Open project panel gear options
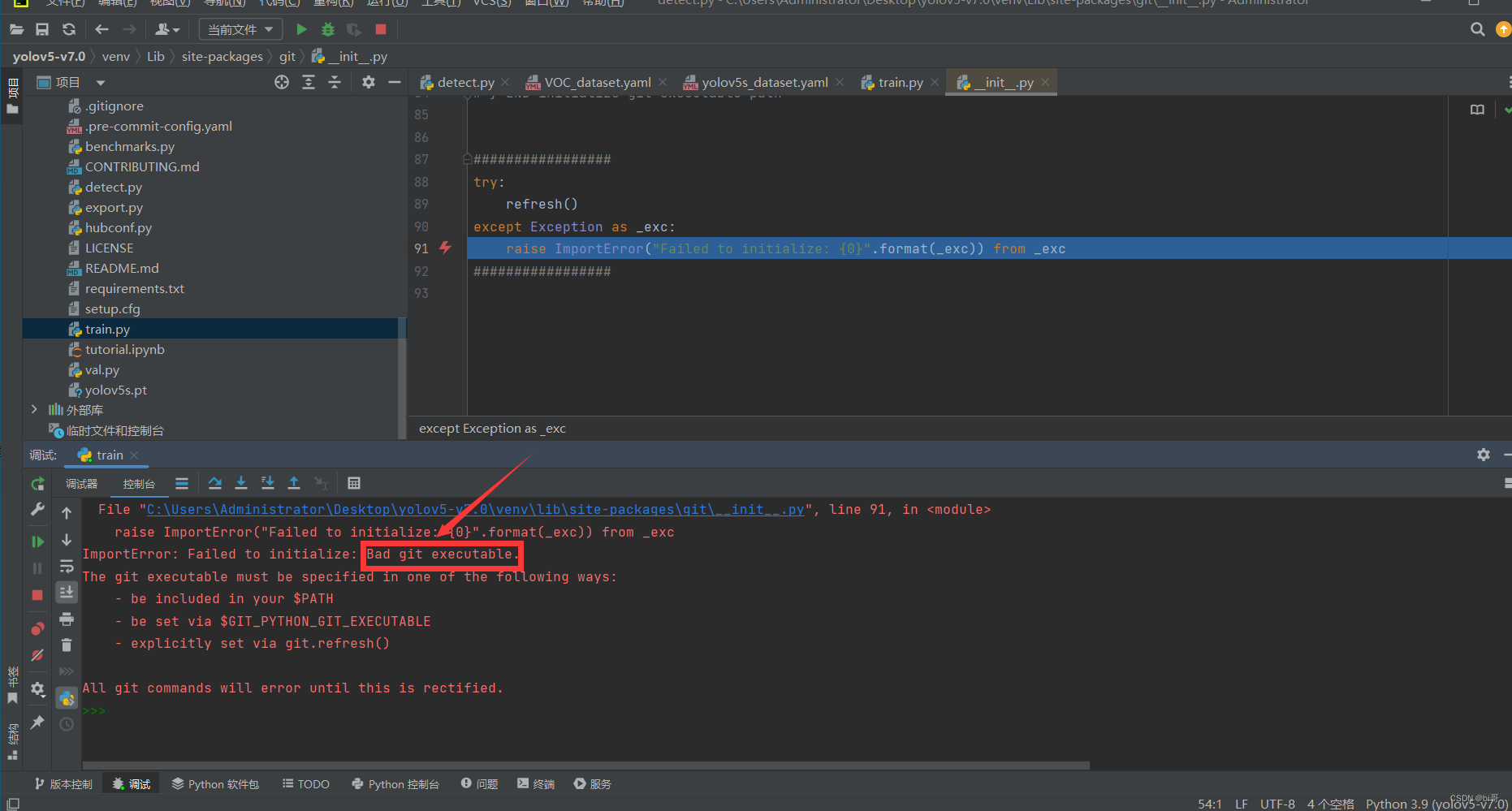The height and width of the screenshot is (811, 1512). 369,82
